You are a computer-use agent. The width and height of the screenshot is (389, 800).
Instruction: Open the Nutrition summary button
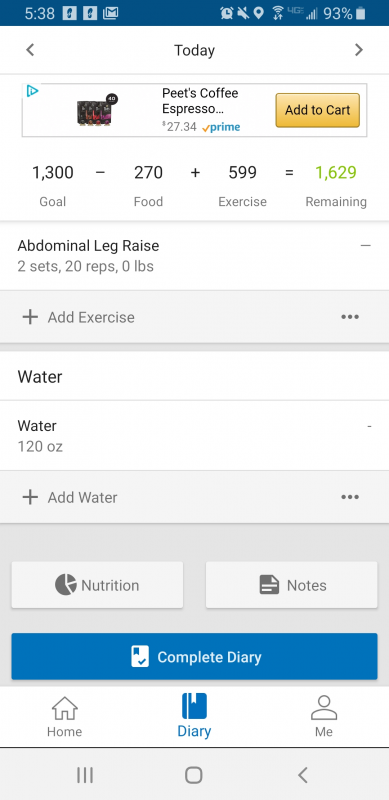pyautogui.click(x=97, y=585)
